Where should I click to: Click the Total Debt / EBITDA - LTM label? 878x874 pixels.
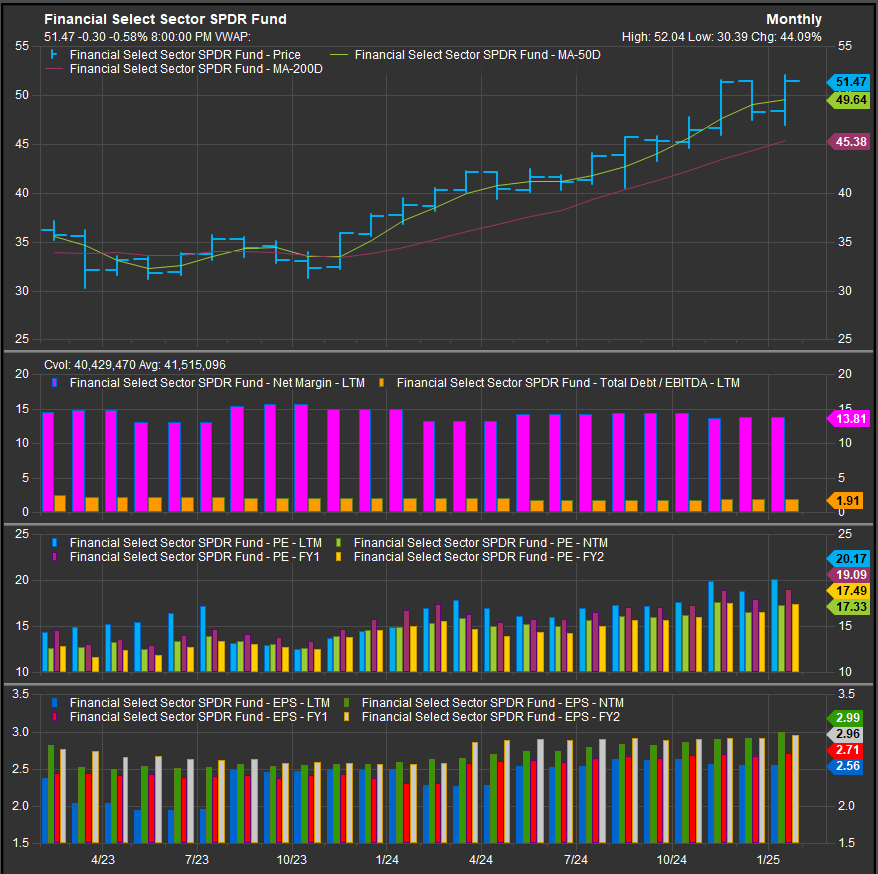coord(568,383)
